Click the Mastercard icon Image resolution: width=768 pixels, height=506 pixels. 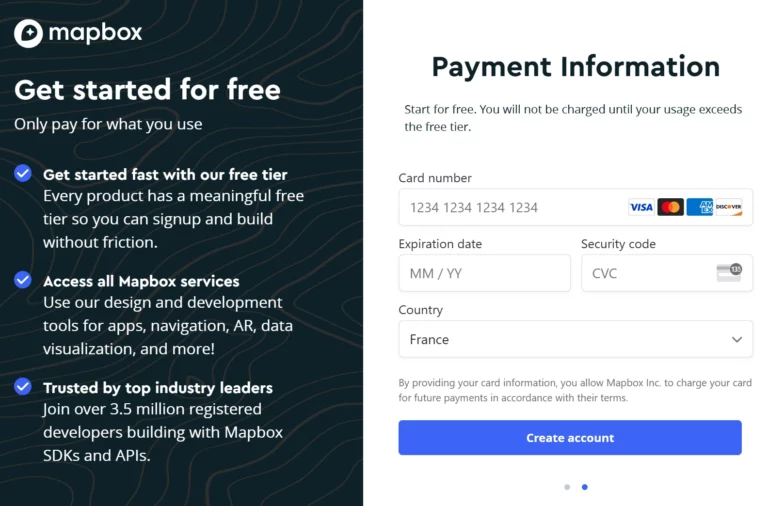[x=671, y=207]
